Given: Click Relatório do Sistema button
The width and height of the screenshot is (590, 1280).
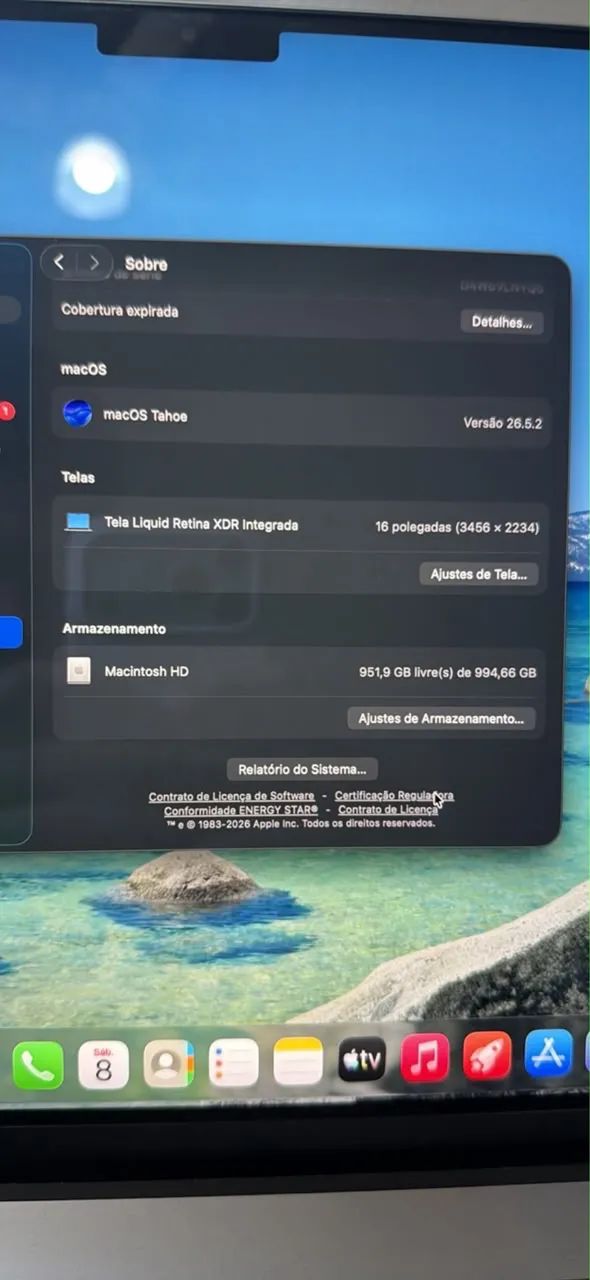Looking at the screenshot, I should tap(302, 769).
